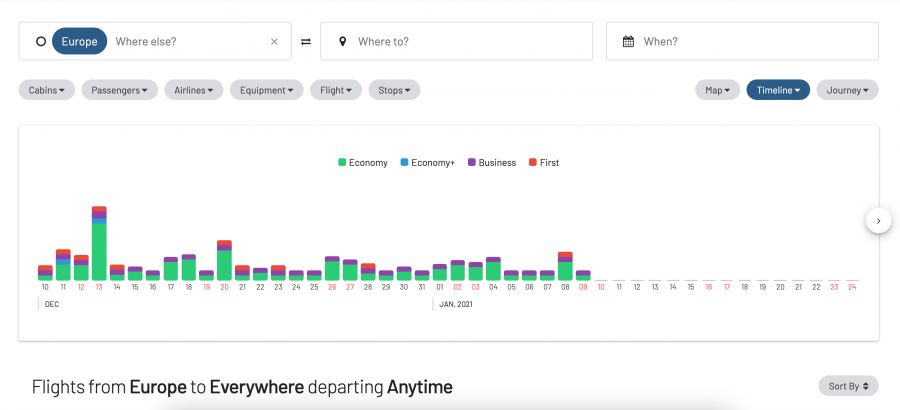
Task: Toggle Business series in chart legend
Action: pos(492,162)
